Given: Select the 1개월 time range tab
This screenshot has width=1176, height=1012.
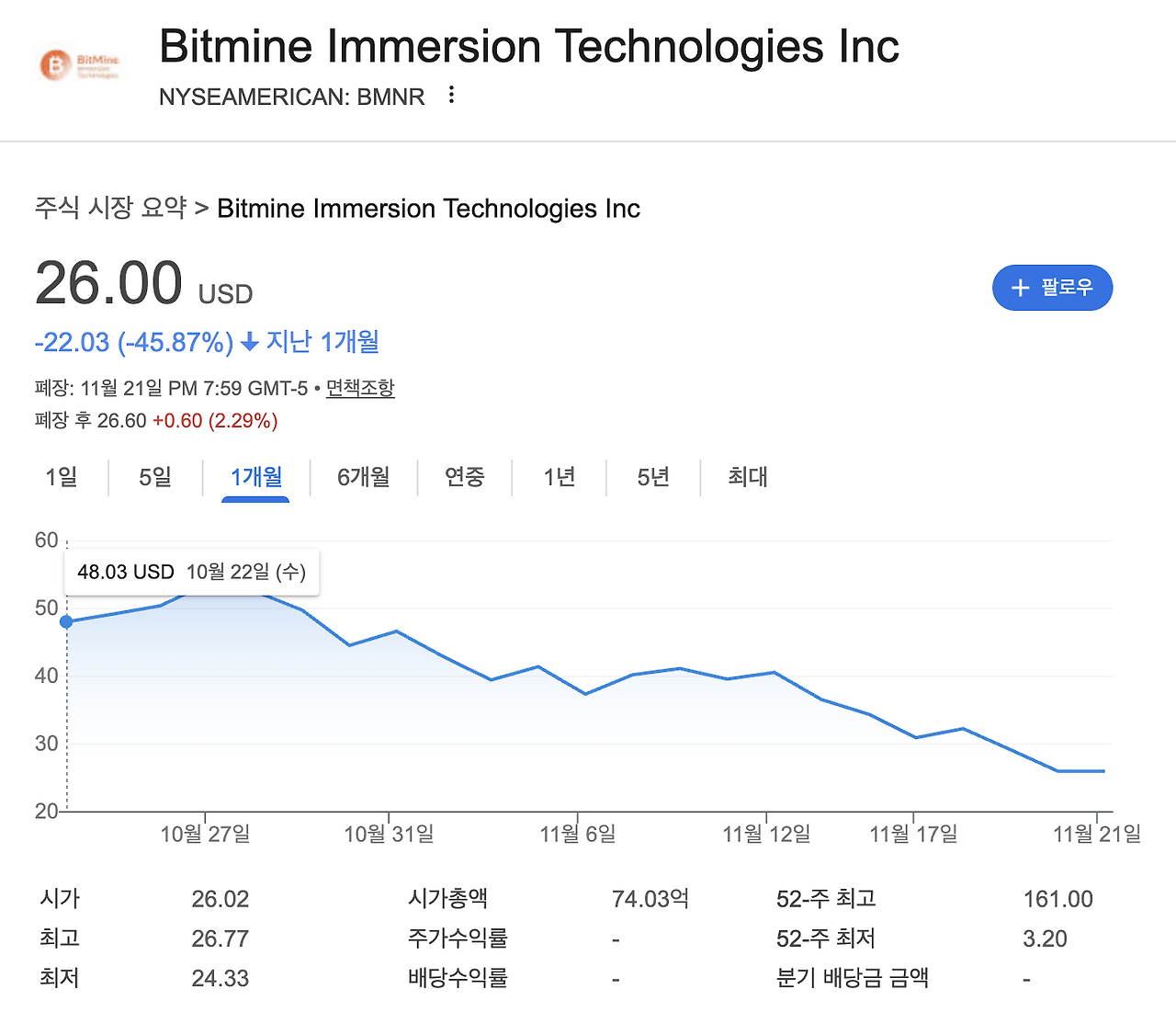Looking at the screenshot, I should [x=256, y=477].
